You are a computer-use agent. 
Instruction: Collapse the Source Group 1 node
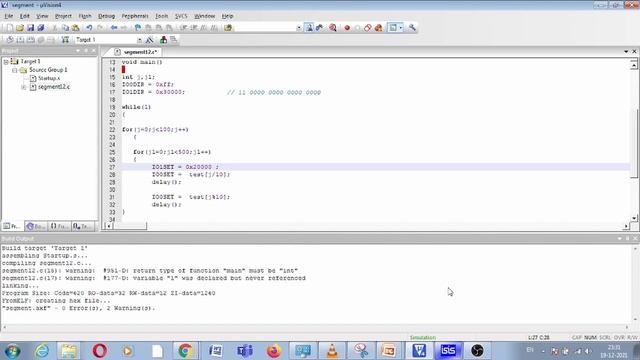click(x=15, y=70)
